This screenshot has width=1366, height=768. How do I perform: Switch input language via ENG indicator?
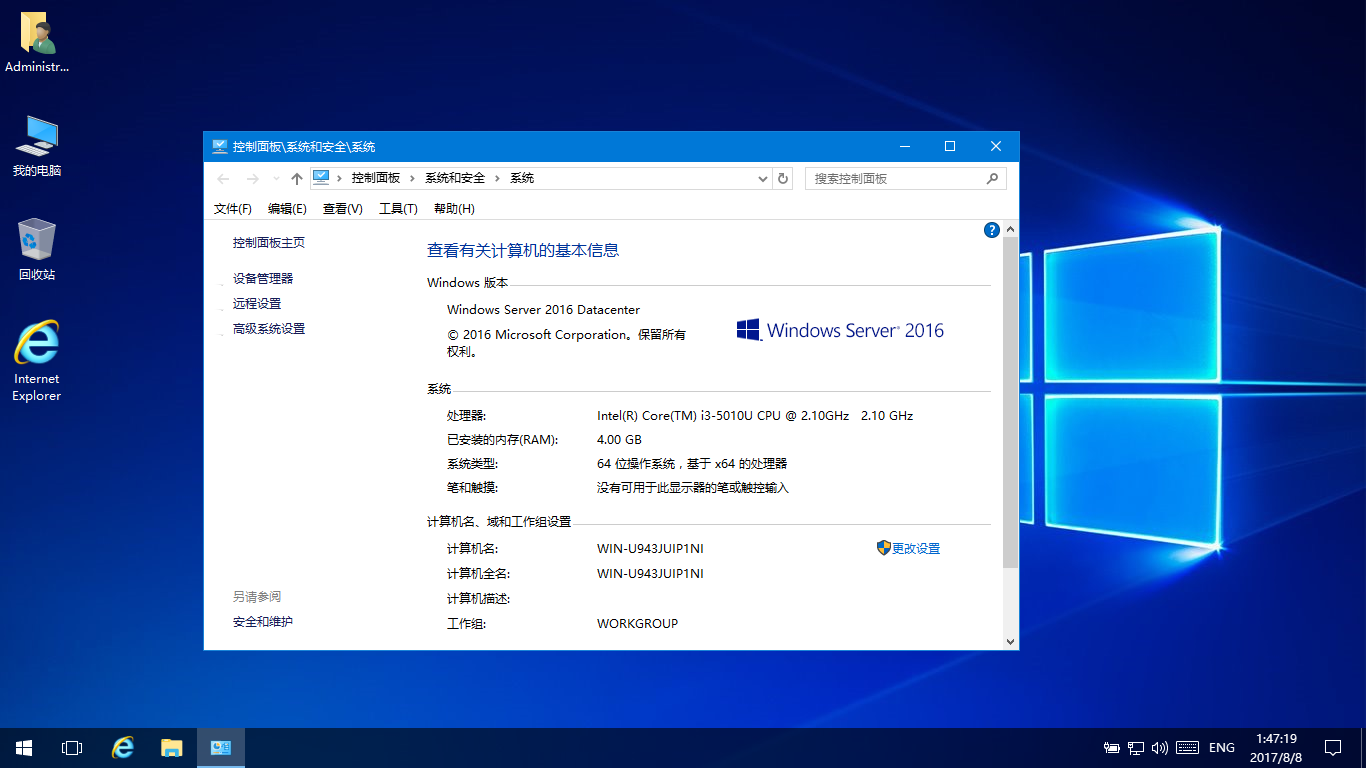[x=1222, y=748]
